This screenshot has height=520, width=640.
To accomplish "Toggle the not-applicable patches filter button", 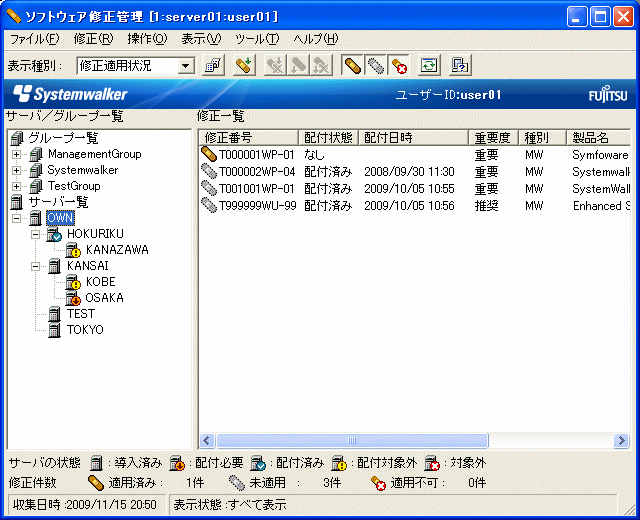I will (x=398, y=65).
